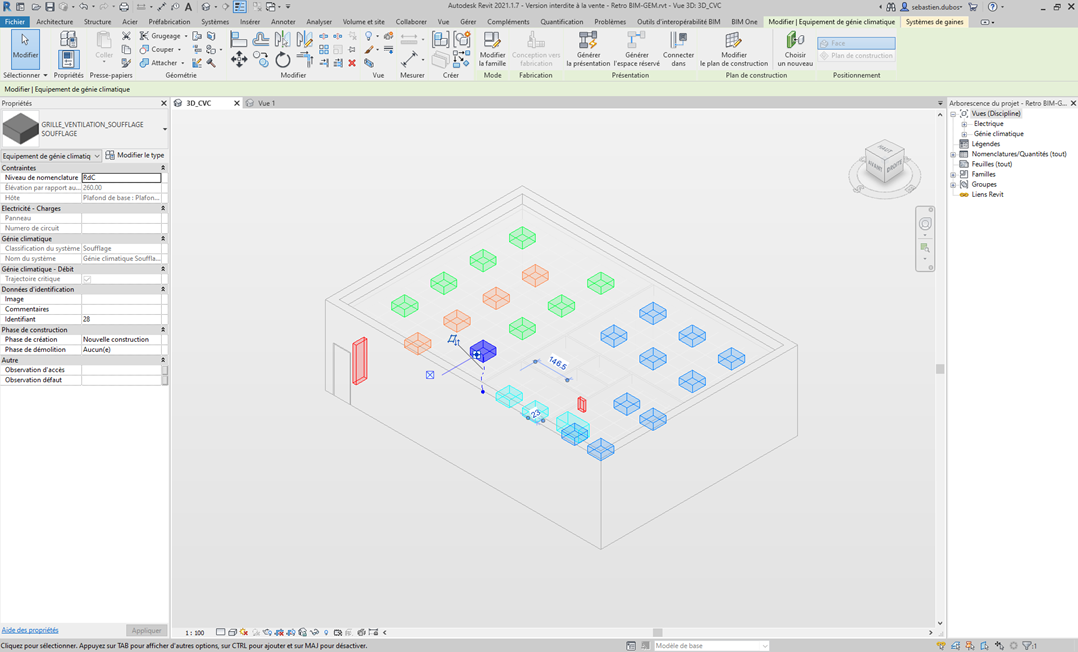Open Modifier la famille tool
The height and width of the screenshot is (652, 1078).
pyautogui.click(x=492, y=48)
